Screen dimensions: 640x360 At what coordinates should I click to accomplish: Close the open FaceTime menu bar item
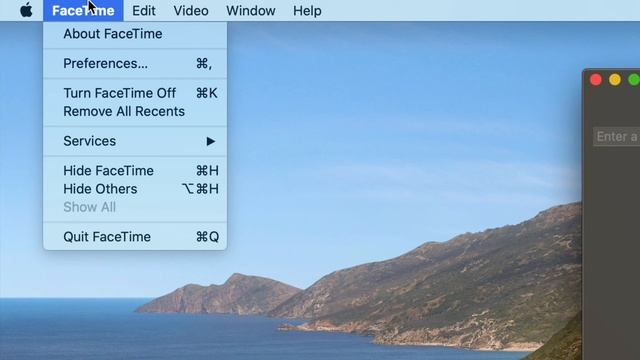click(83, 11)
